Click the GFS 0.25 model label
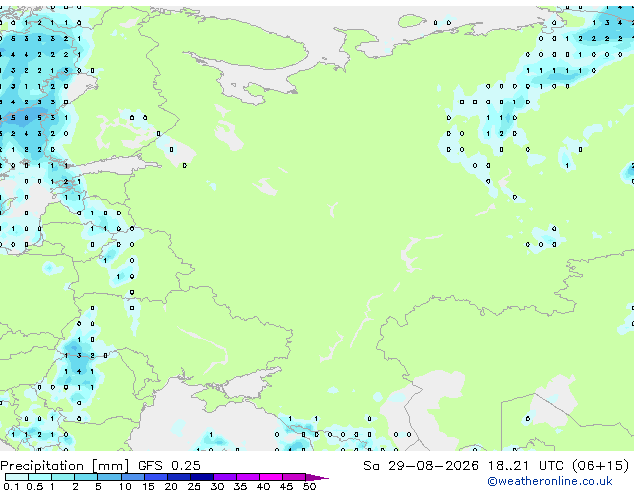Screen dimensions: 634x490 [x=169, y=466]
